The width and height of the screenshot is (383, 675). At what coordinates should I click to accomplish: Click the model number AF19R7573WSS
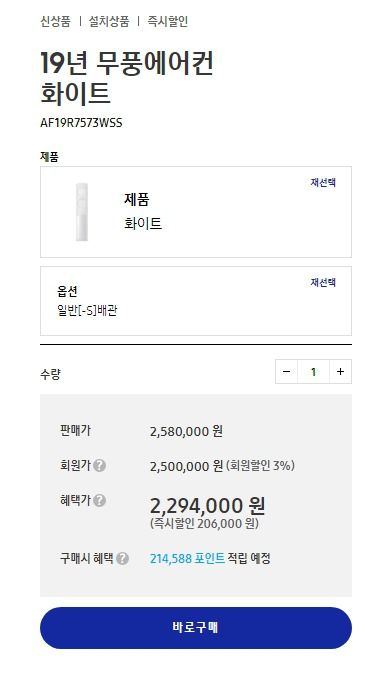(x=81, y=123)
